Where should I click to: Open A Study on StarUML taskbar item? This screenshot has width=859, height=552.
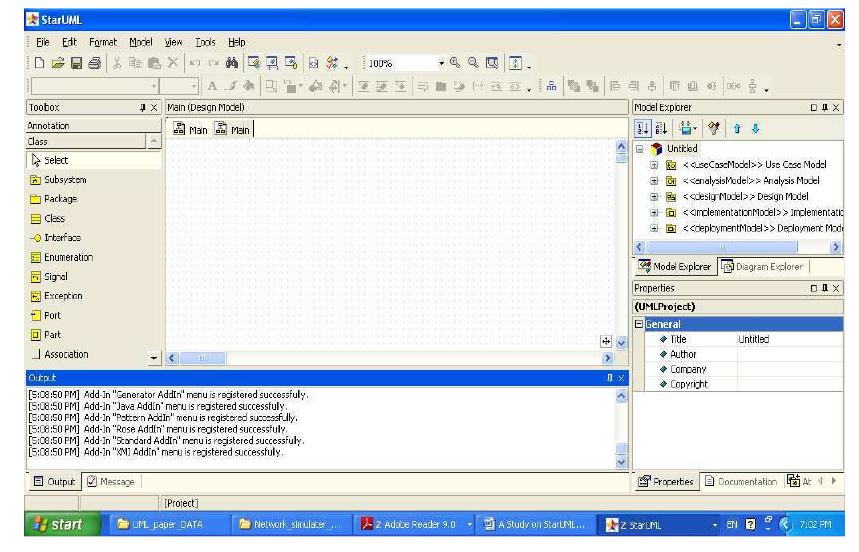535,525
